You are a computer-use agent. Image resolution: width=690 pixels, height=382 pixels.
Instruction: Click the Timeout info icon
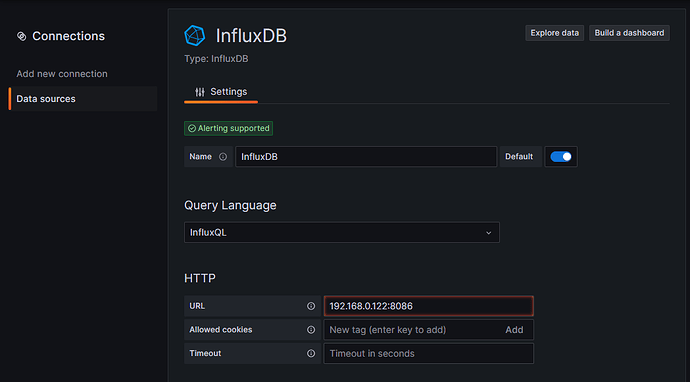pyautogui.click(x=311, y=353)
